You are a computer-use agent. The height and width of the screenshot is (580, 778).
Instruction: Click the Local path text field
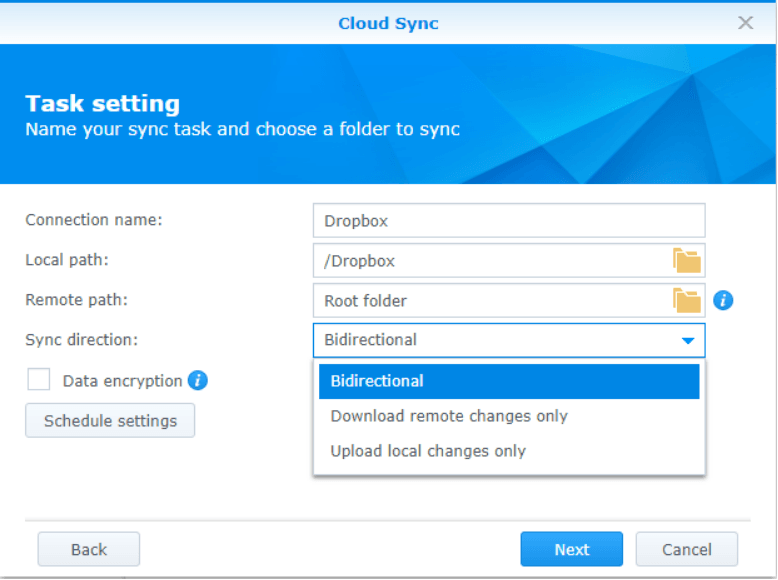click(x=490, y=261)
